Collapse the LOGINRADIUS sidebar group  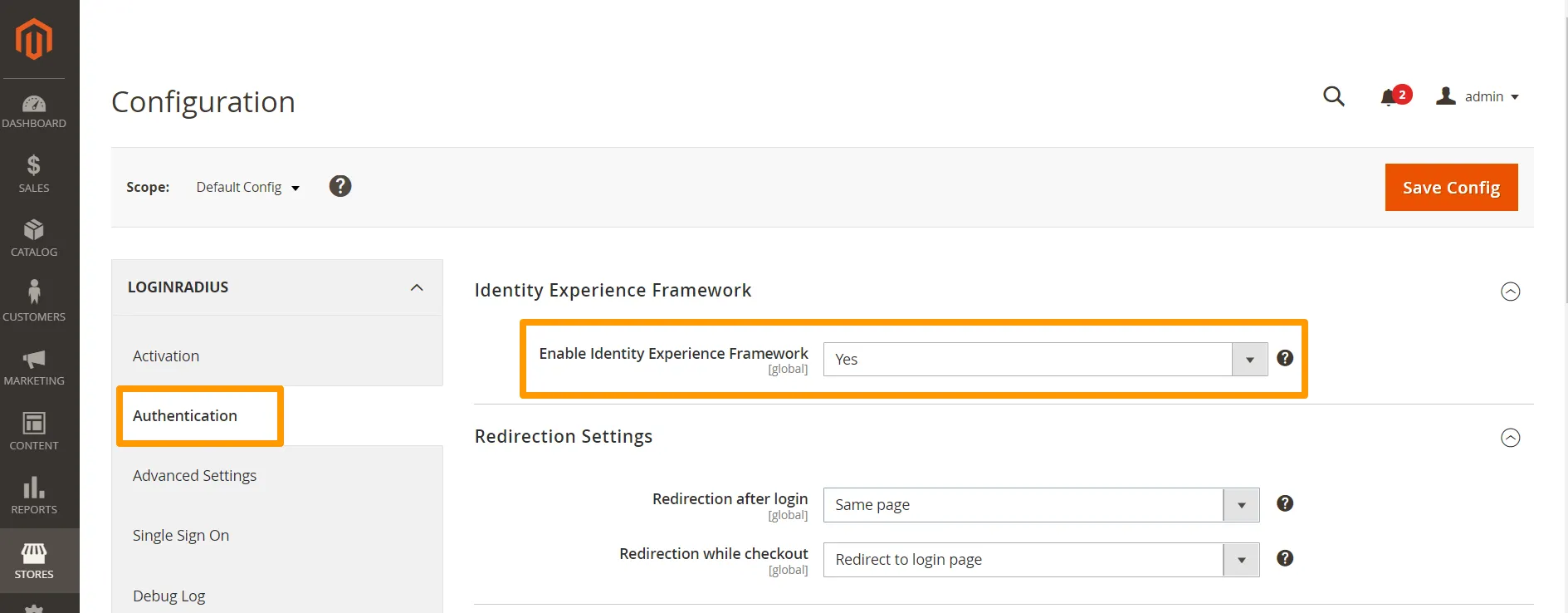[417, 287]
